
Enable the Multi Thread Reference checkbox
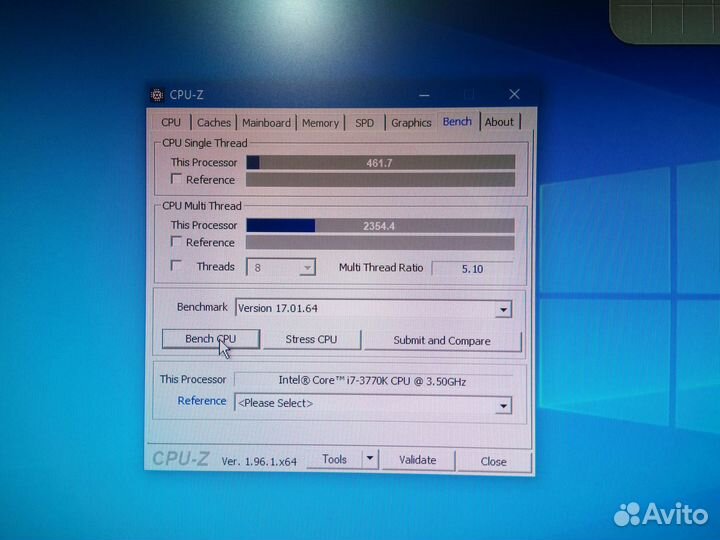(177, 242)
